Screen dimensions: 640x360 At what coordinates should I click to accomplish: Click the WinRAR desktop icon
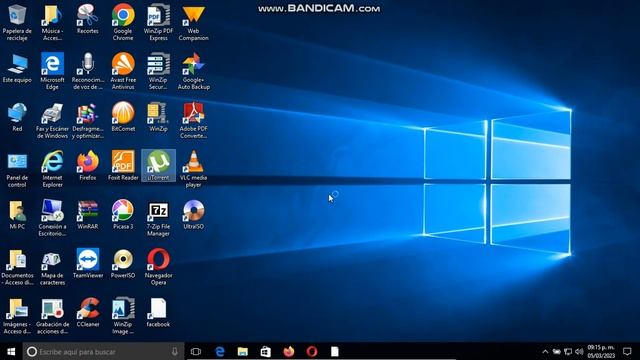click(87, 215)
